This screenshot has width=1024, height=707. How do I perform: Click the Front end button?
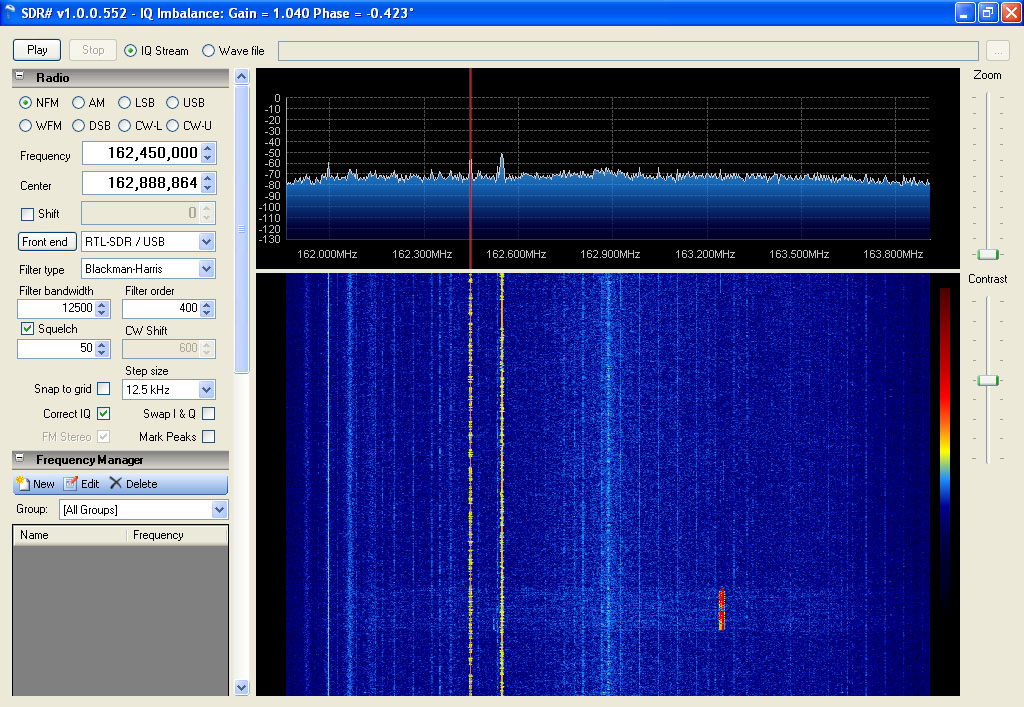point(45,241)
